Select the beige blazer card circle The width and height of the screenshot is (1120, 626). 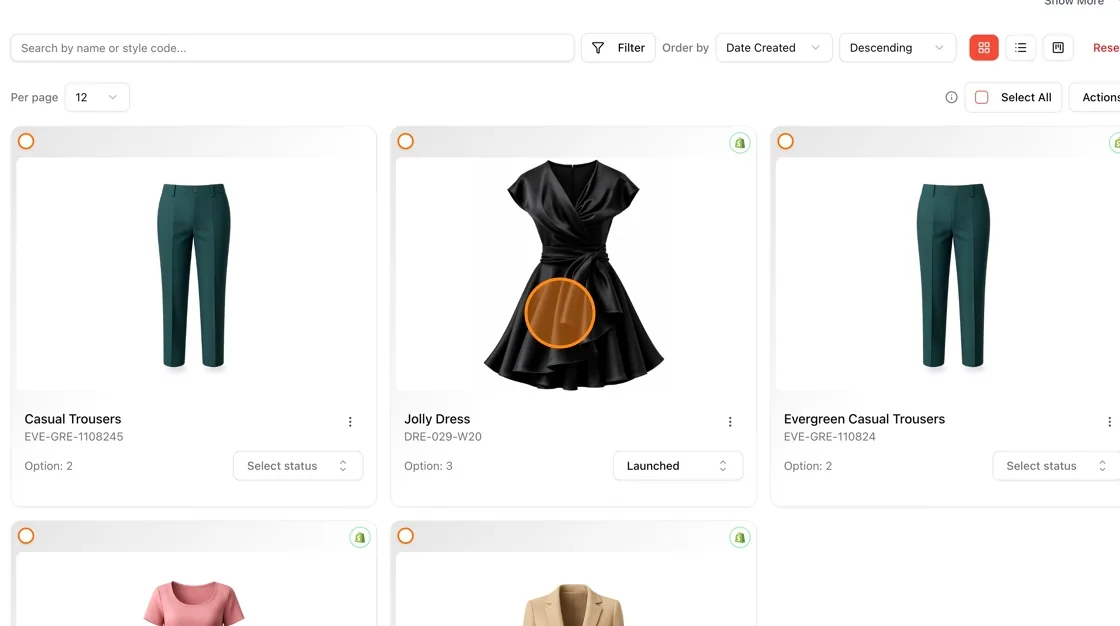click(406, 536)
